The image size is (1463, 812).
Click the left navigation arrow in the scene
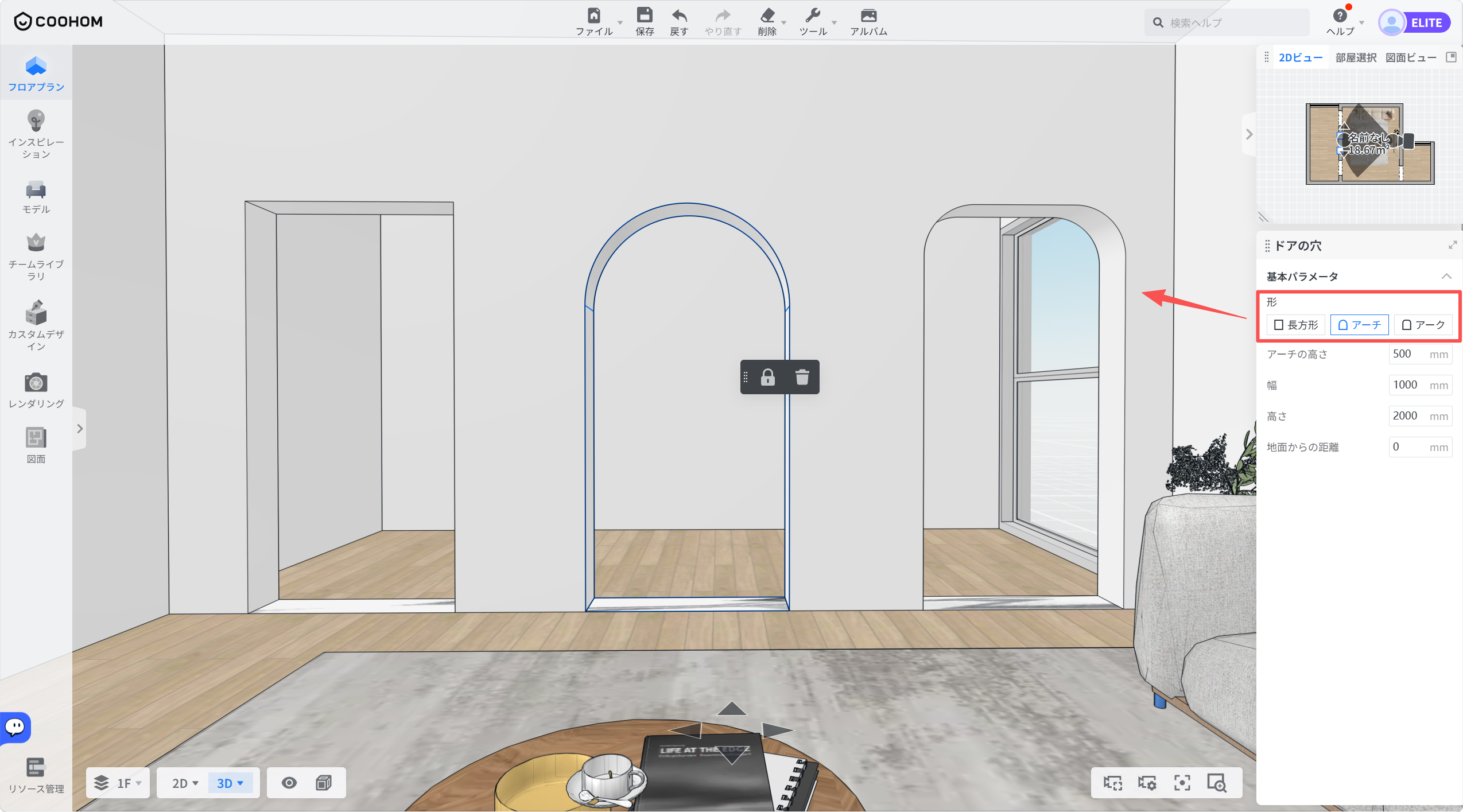pos(686,731)
